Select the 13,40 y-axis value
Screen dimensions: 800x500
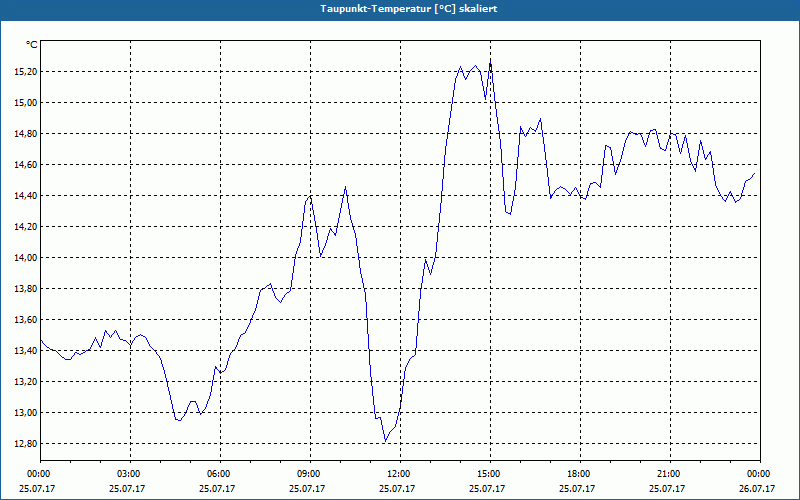[x=26, y=351]
